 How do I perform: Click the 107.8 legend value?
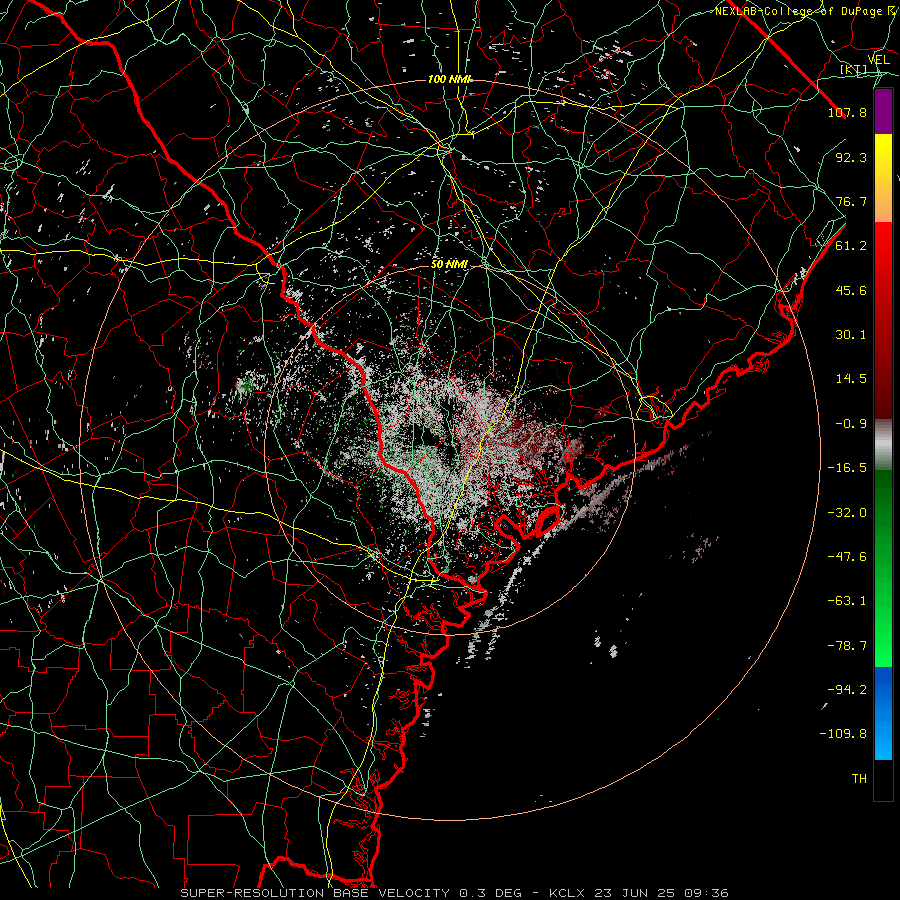847,112
